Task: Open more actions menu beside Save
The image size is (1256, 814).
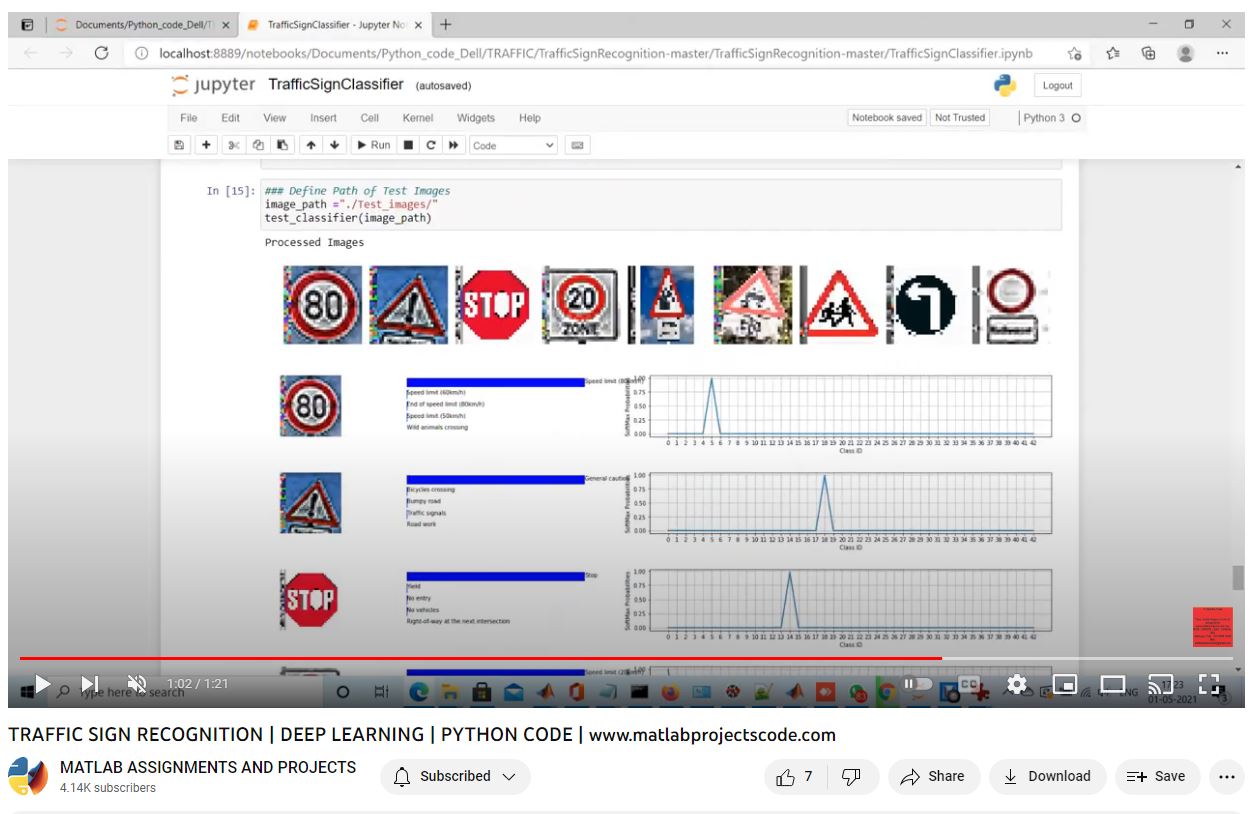Action: (1227, 776)
